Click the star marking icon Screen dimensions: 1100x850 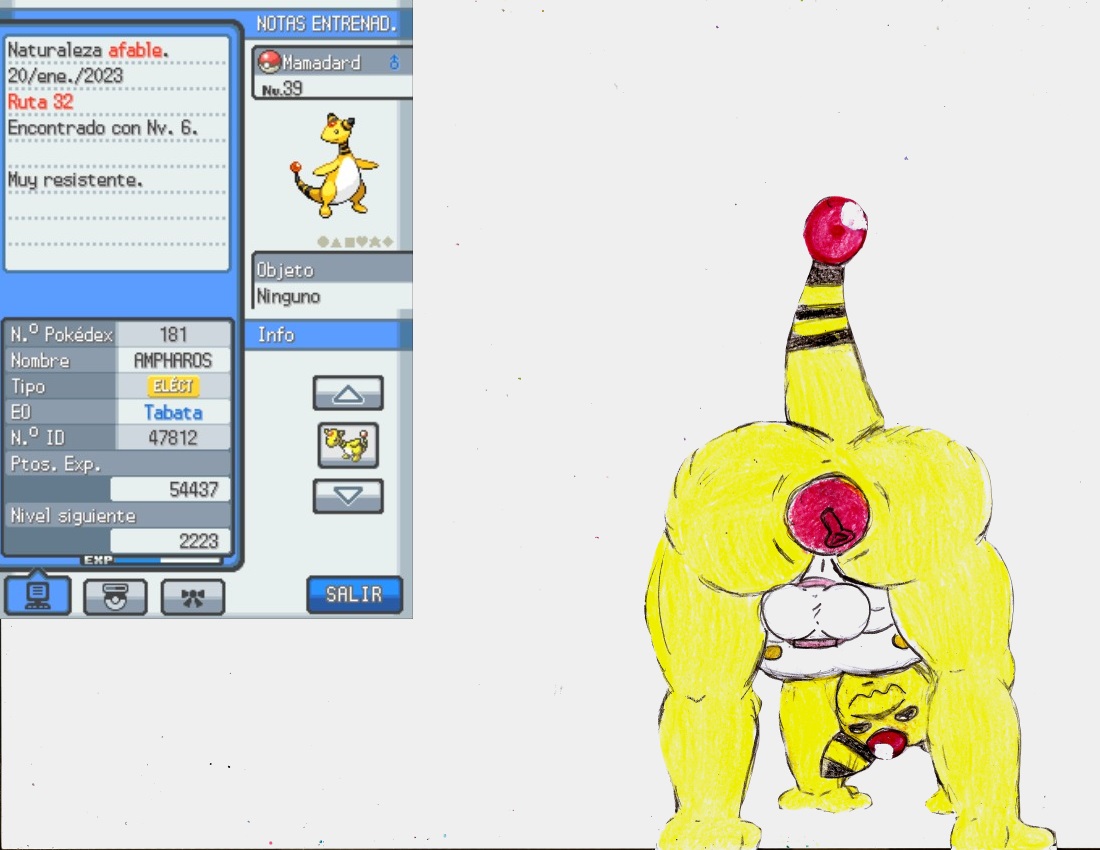coord(375,242)
